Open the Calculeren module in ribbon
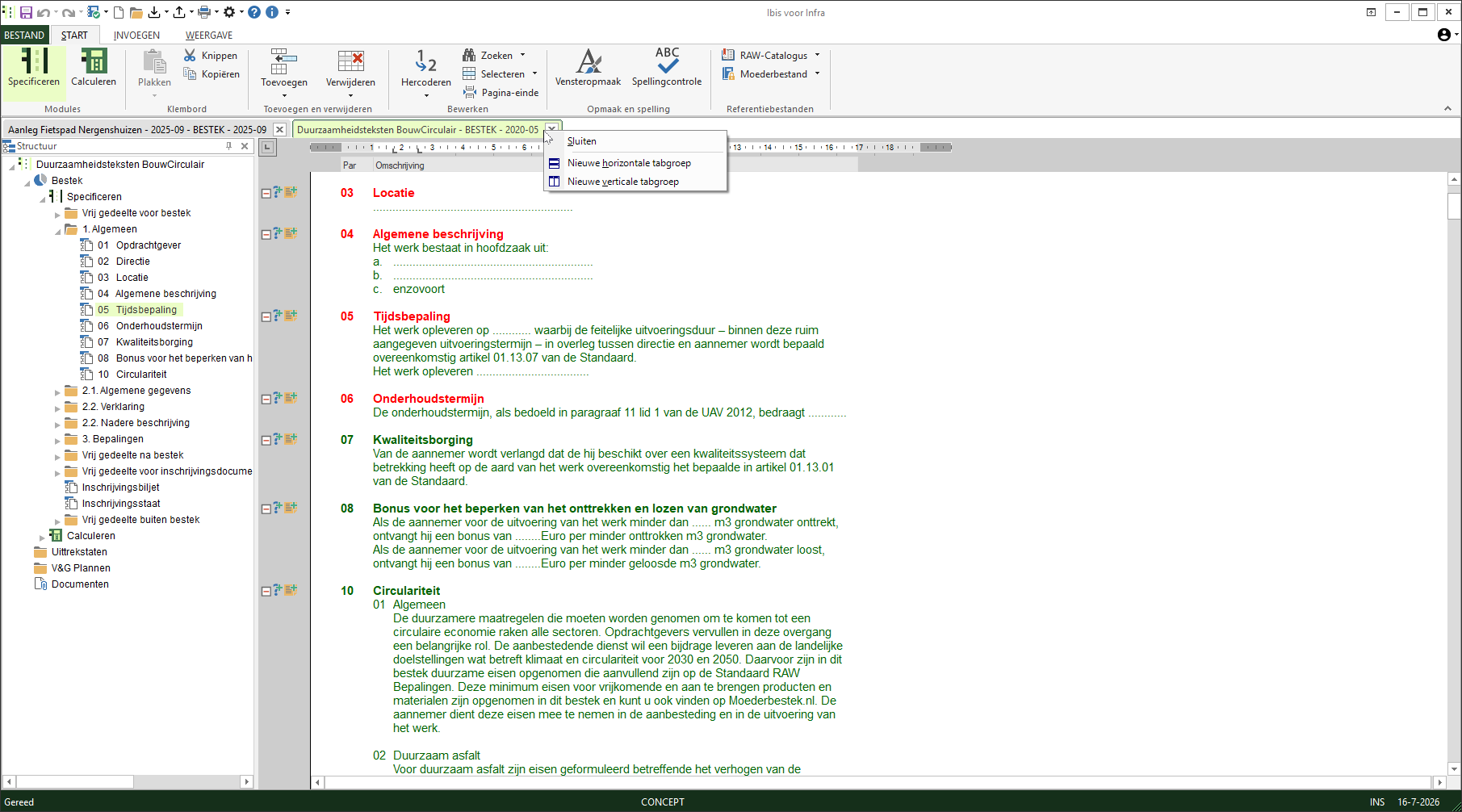This screenshot has height=812, width=1462. [x=94, y=68]
